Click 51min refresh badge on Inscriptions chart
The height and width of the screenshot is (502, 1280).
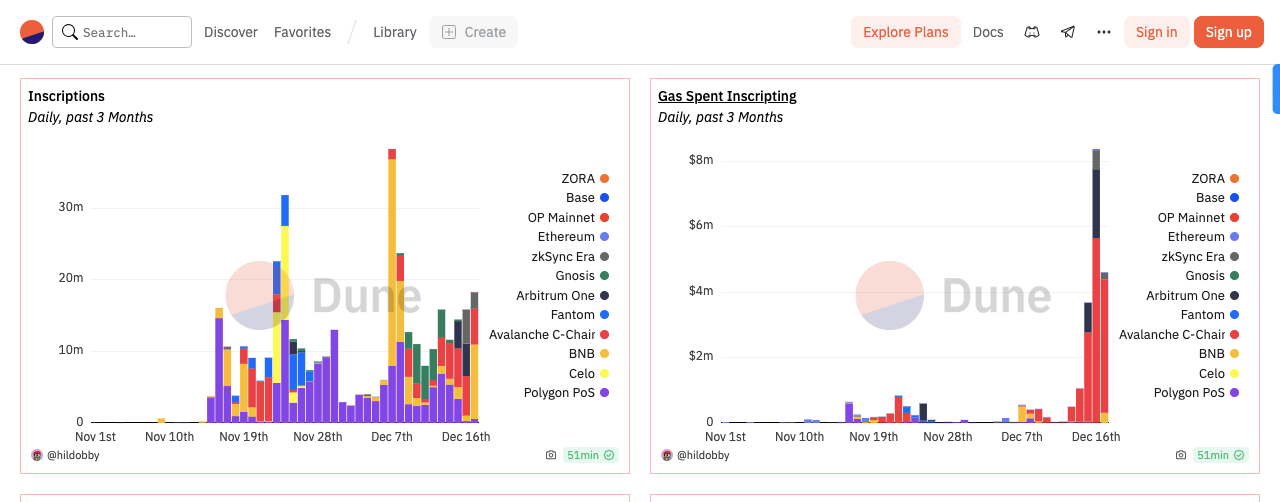(591, 455)
